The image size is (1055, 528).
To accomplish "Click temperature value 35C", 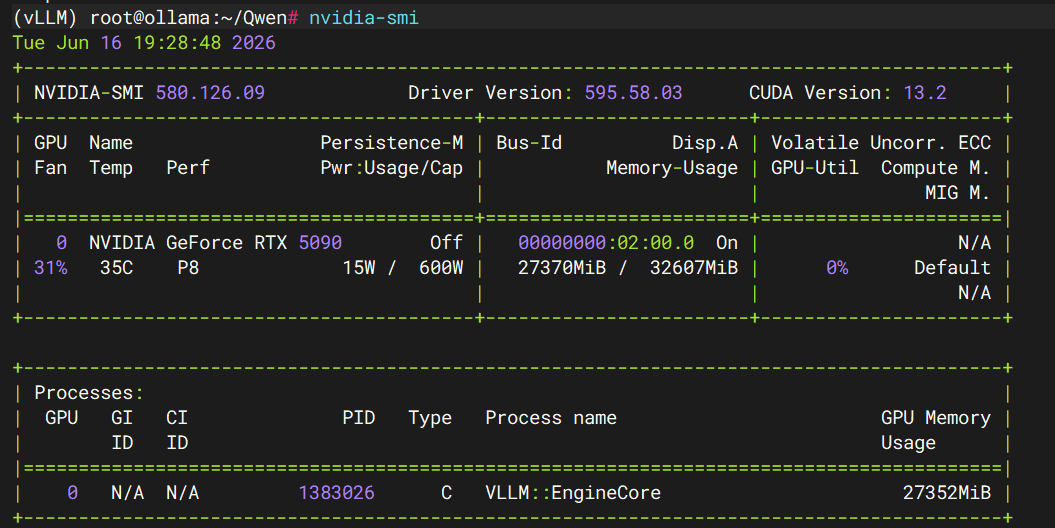I will coord(116,268).
